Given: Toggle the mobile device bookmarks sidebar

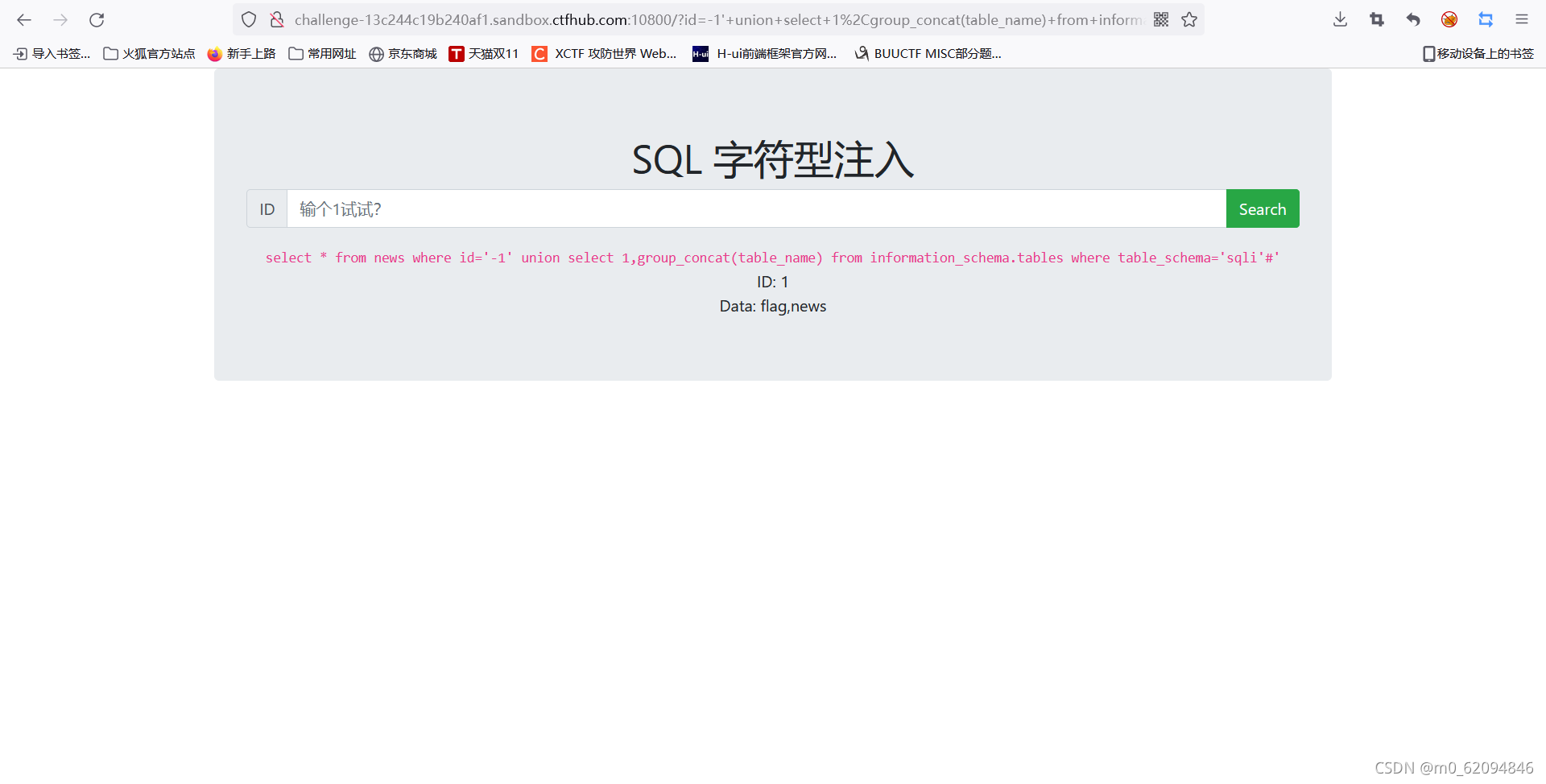Looking at the screenshot, I should pos(1477,53).
